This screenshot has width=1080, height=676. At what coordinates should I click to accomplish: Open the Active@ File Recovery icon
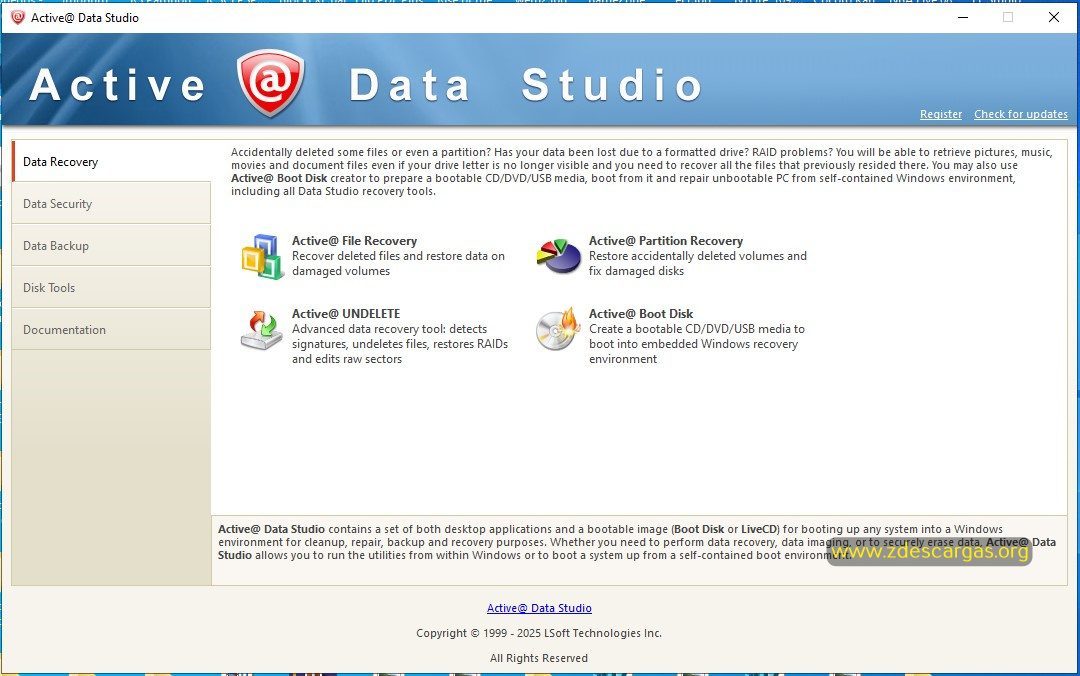click(x=262, y=256)
